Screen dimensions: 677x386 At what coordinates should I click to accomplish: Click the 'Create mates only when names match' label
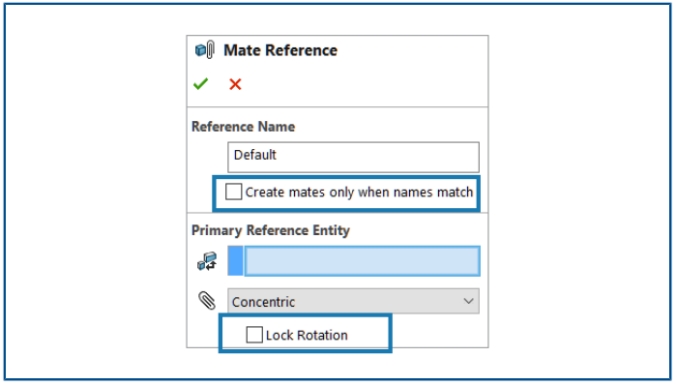point(359,192)
